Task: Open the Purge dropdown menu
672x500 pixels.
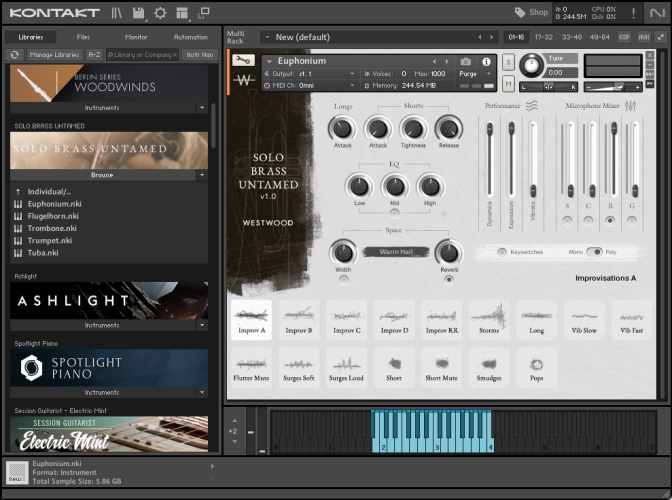Action: point(473,74)
